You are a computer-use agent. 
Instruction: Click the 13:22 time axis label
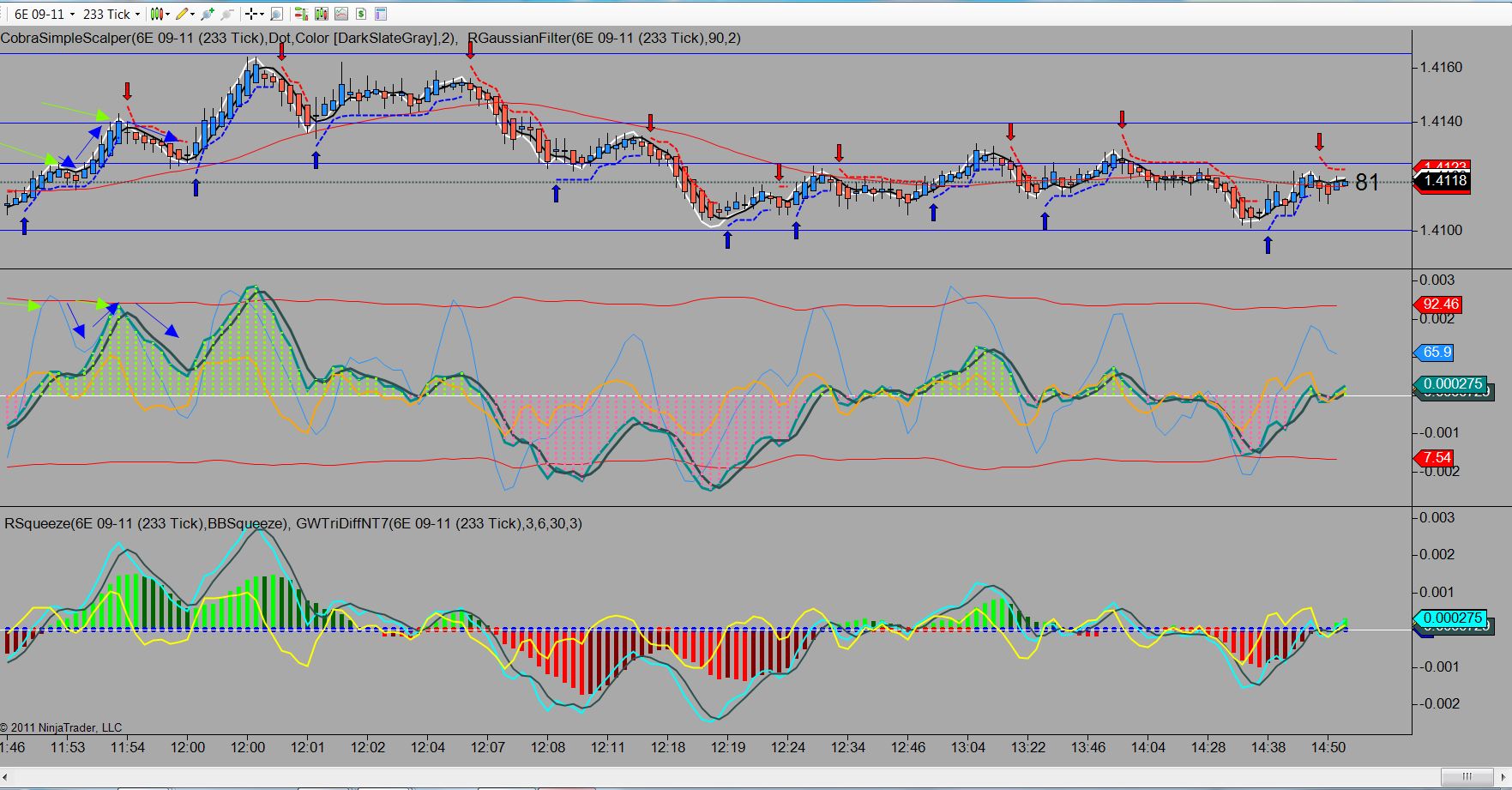(1028, 747)
